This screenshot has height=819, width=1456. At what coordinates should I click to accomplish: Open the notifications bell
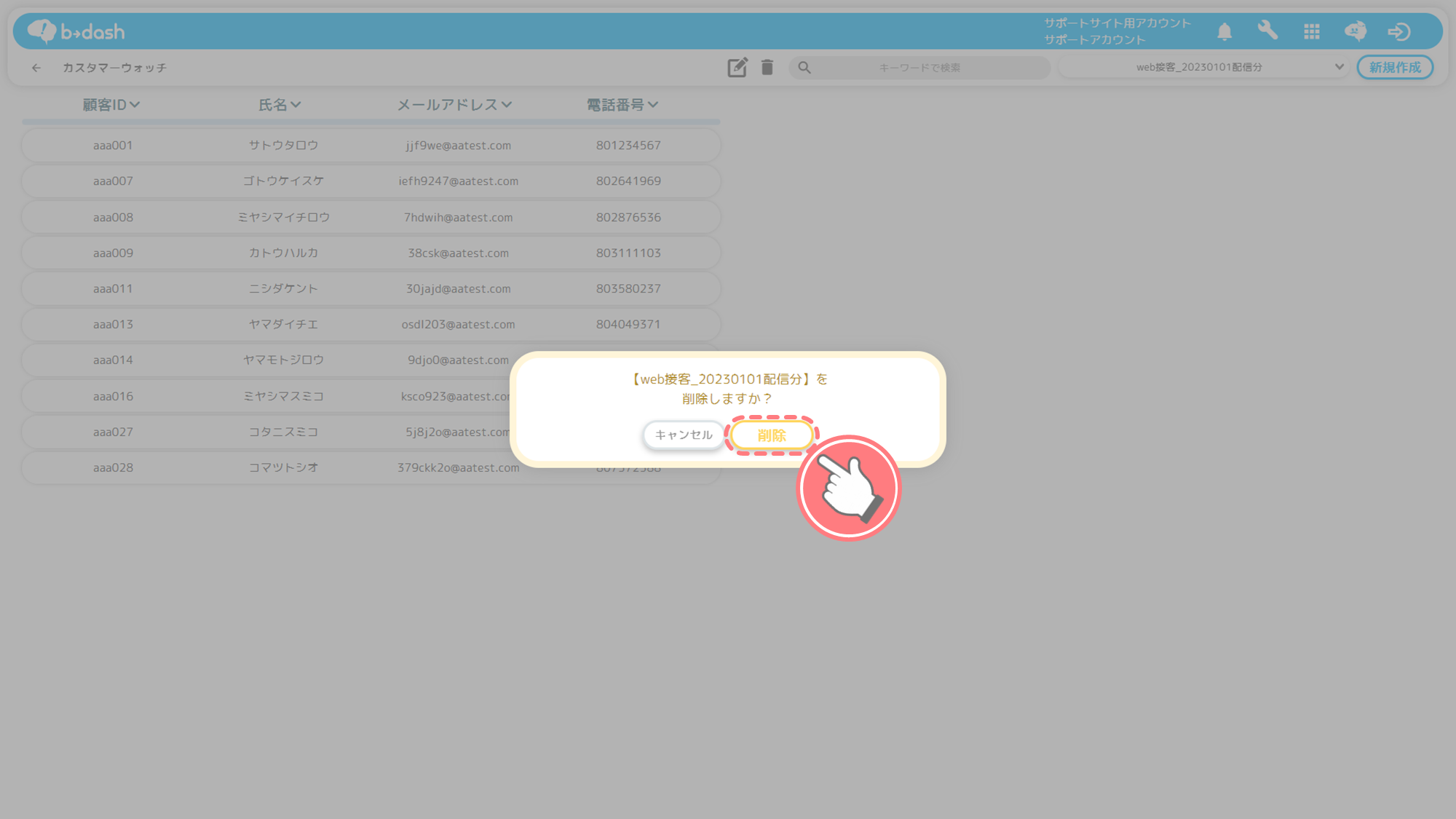(x=1224, y=31)
